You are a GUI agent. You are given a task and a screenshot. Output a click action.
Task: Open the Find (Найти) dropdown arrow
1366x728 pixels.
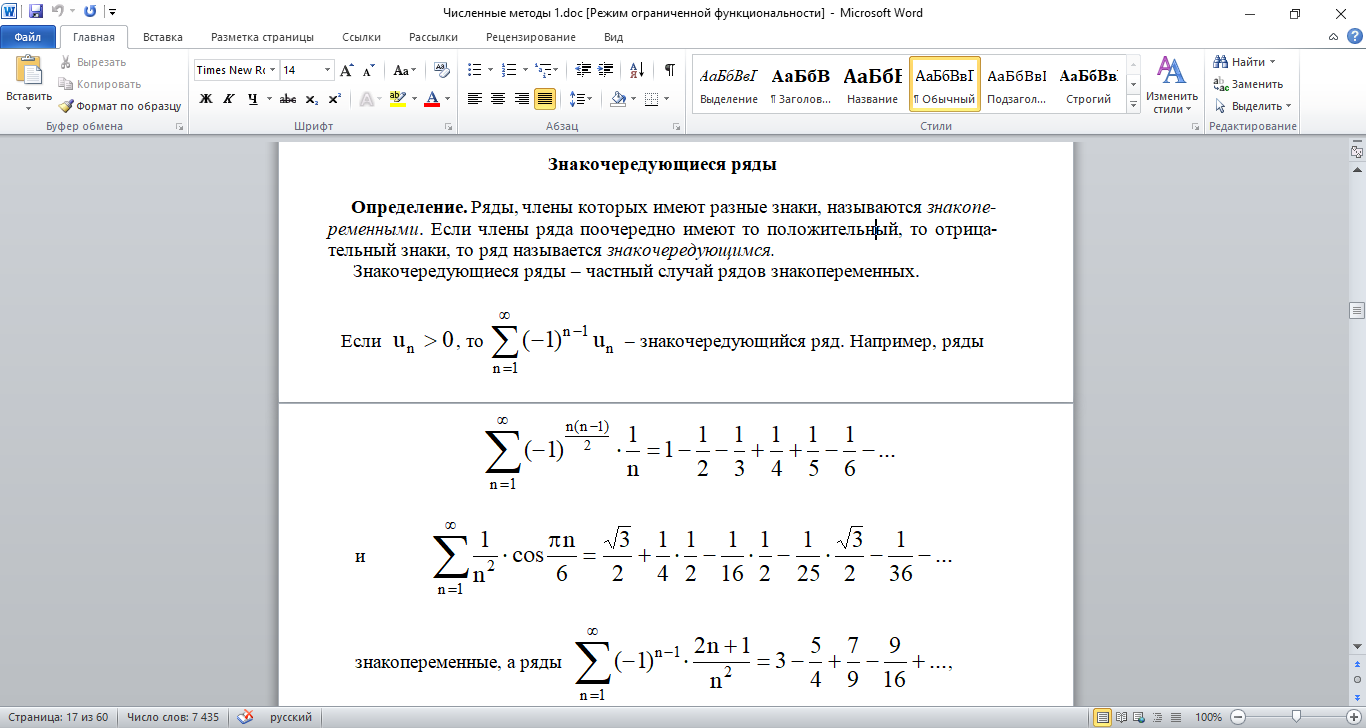coord(1272,62)
